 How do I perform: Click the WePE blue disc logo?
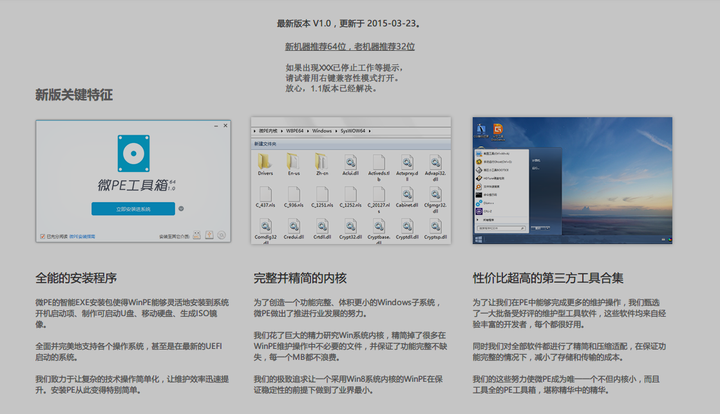[134, 153]
